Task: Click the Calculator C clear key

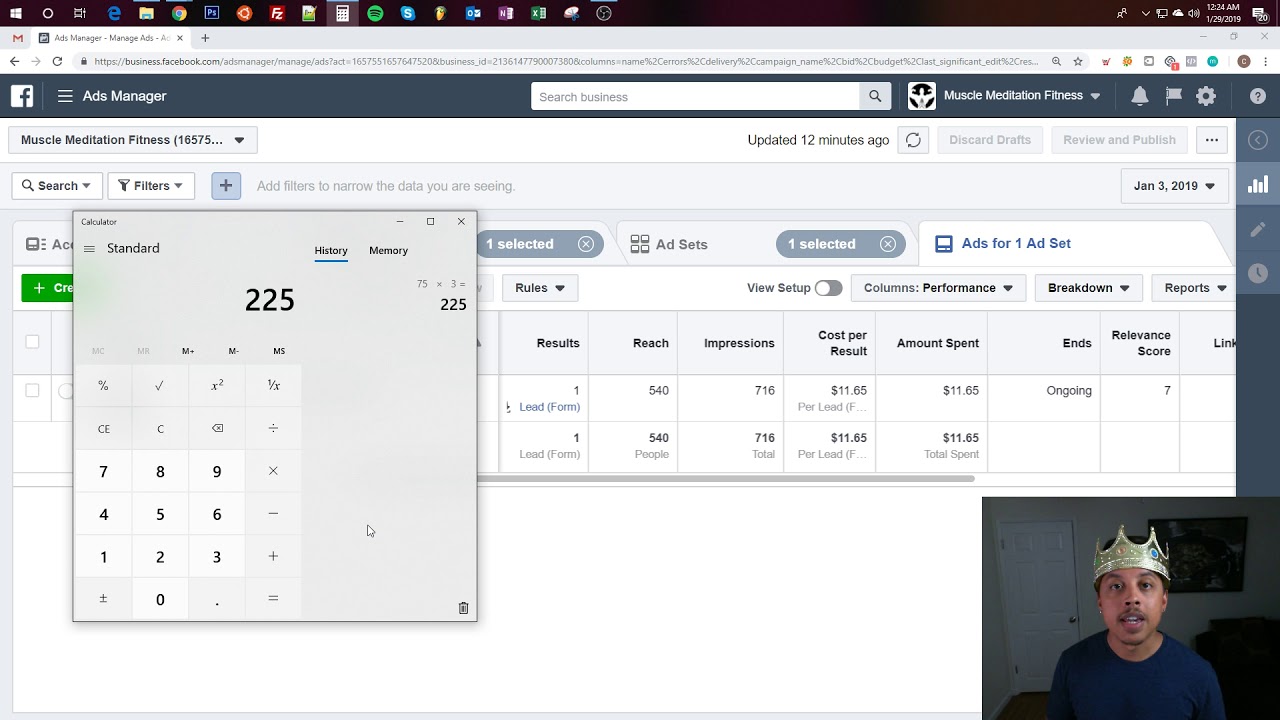Action: [160, 428]
